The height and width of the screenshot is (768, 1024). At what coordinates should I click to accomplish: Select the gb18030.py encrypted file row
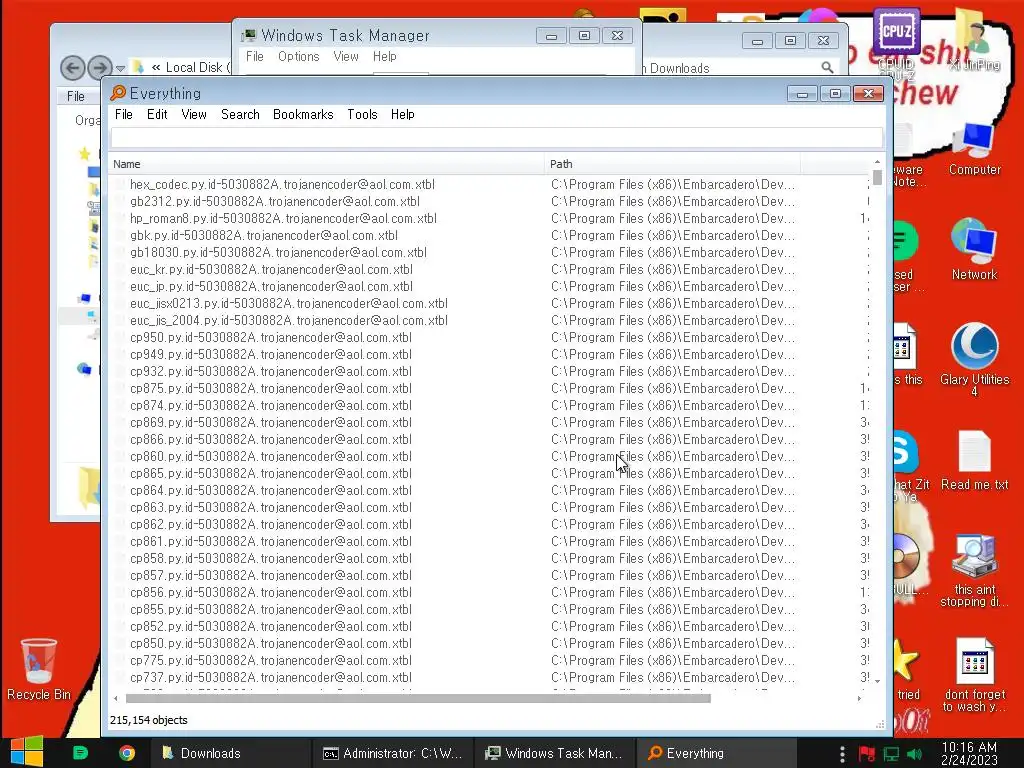click(490, 252)
